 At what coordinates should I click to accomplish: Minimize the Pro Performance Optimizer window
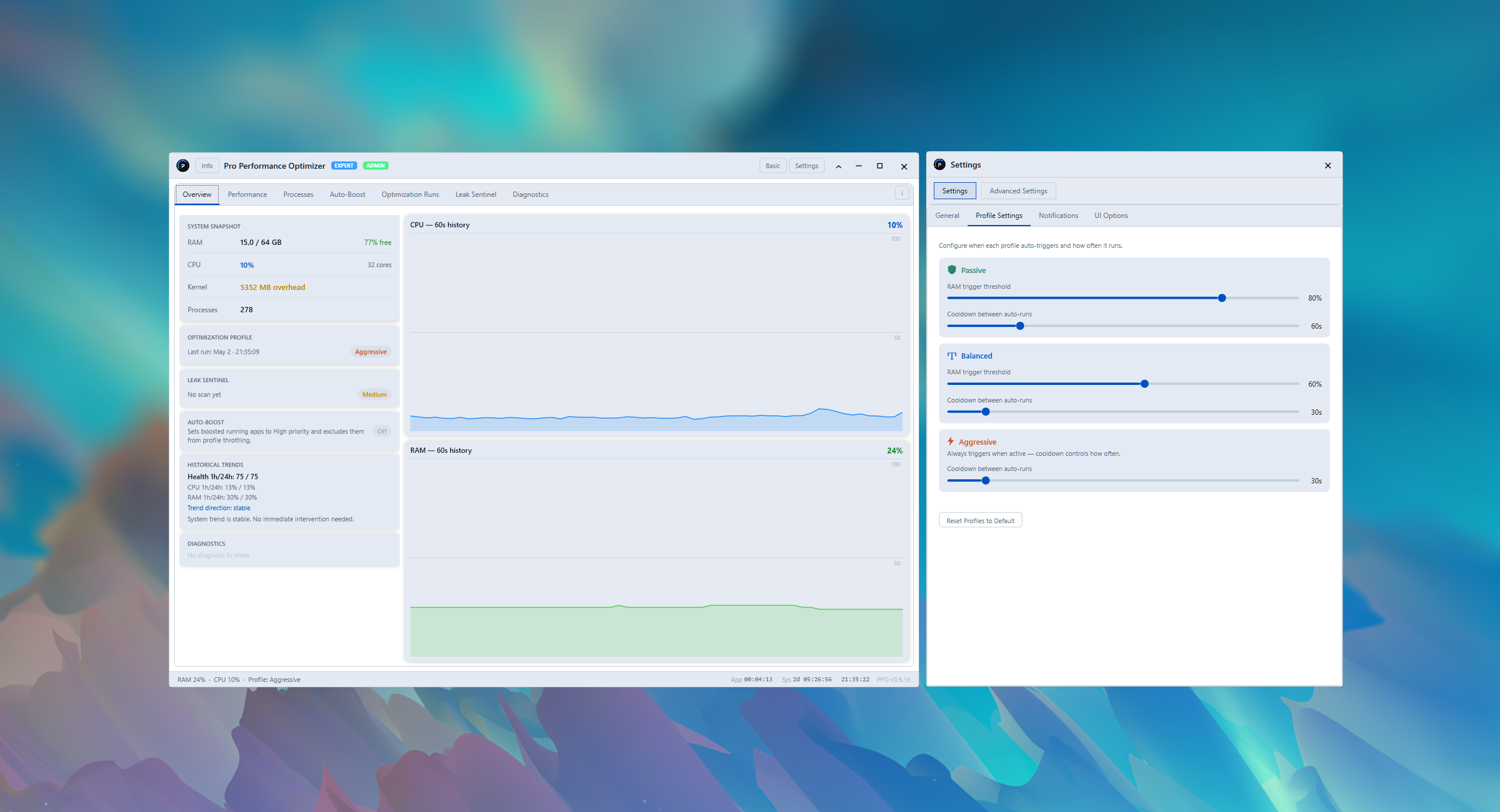tap(859, 166)
